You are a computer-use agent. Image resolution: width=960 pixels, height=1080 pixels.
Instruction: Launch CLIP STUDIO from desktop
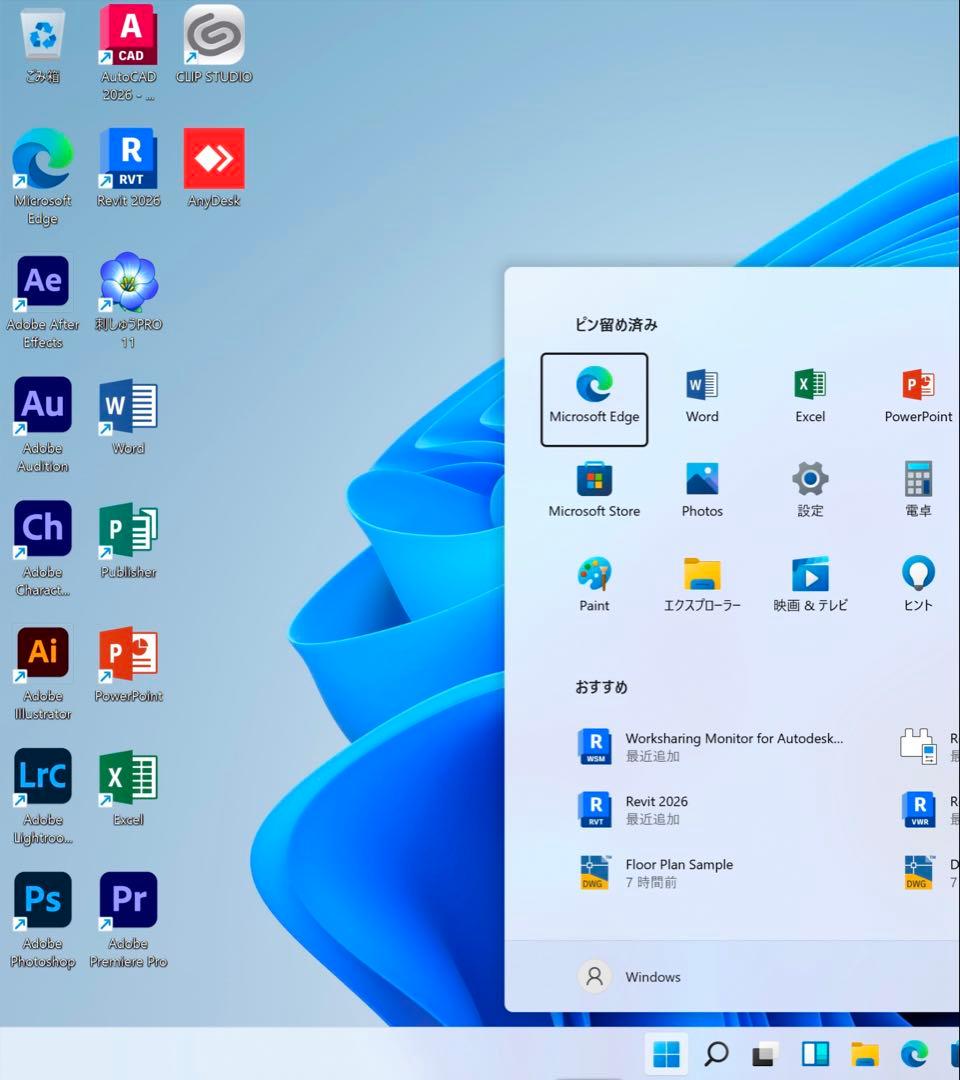pyautogui.click(x=214, y=38)
